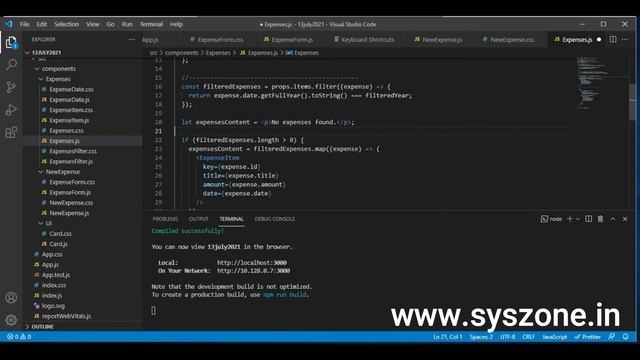640x360 pixels.
Task: Open the notifications bell in status bar
Action: [x=625, y=337]
